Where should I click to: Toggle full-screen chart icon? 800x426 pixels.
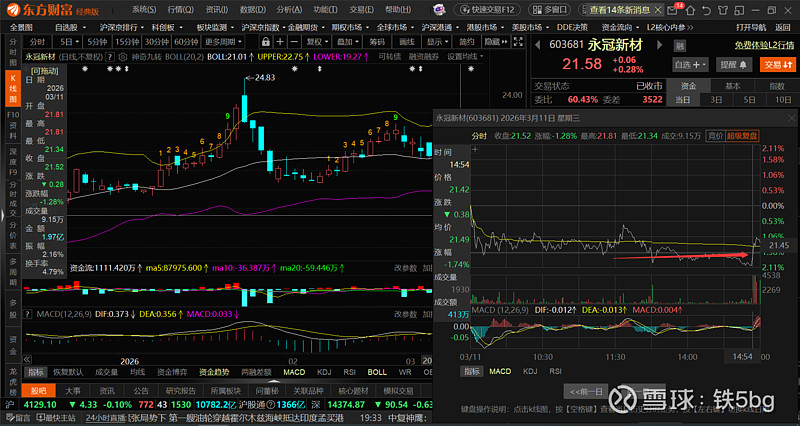pos(518,42)
